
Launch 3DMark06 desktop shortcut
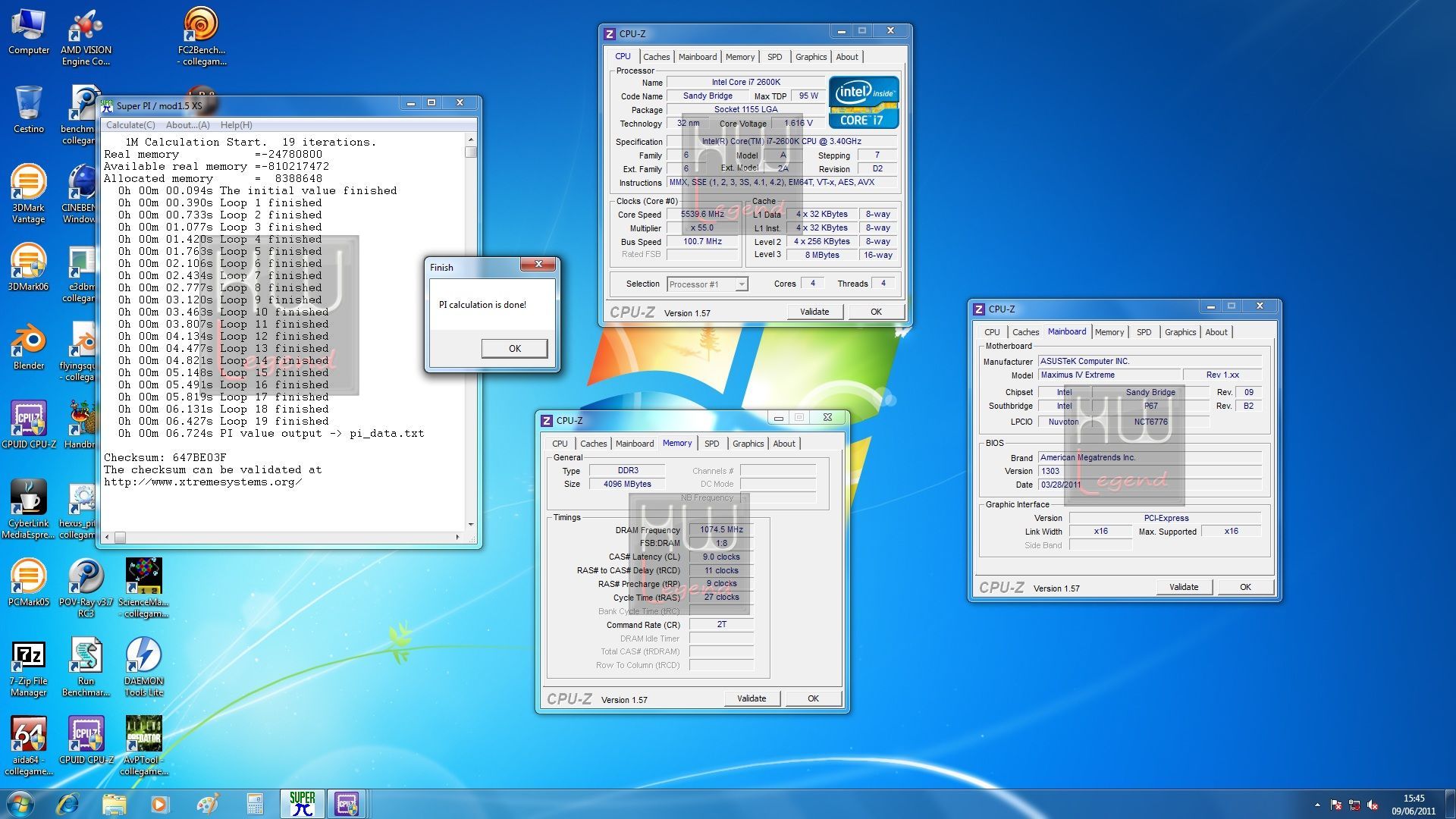coord(29,267)
